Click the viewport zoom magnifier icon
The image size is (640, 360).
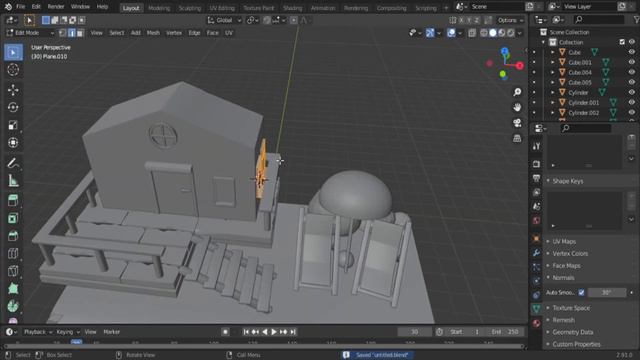517,92
